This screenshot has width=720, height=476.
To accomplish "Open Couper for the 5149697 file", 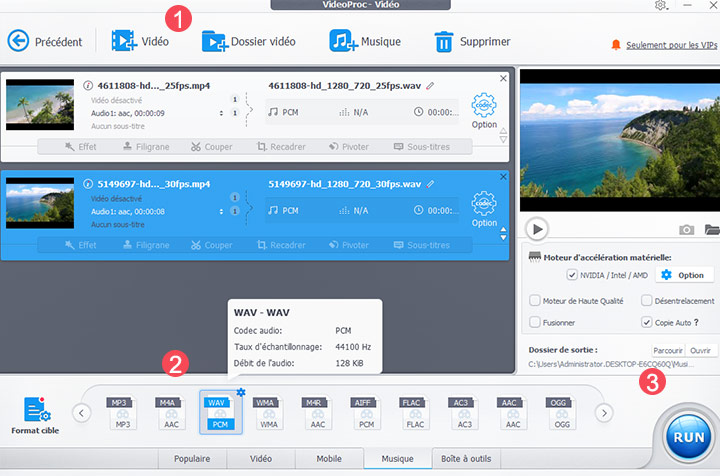I will click(x=212, y=245).
